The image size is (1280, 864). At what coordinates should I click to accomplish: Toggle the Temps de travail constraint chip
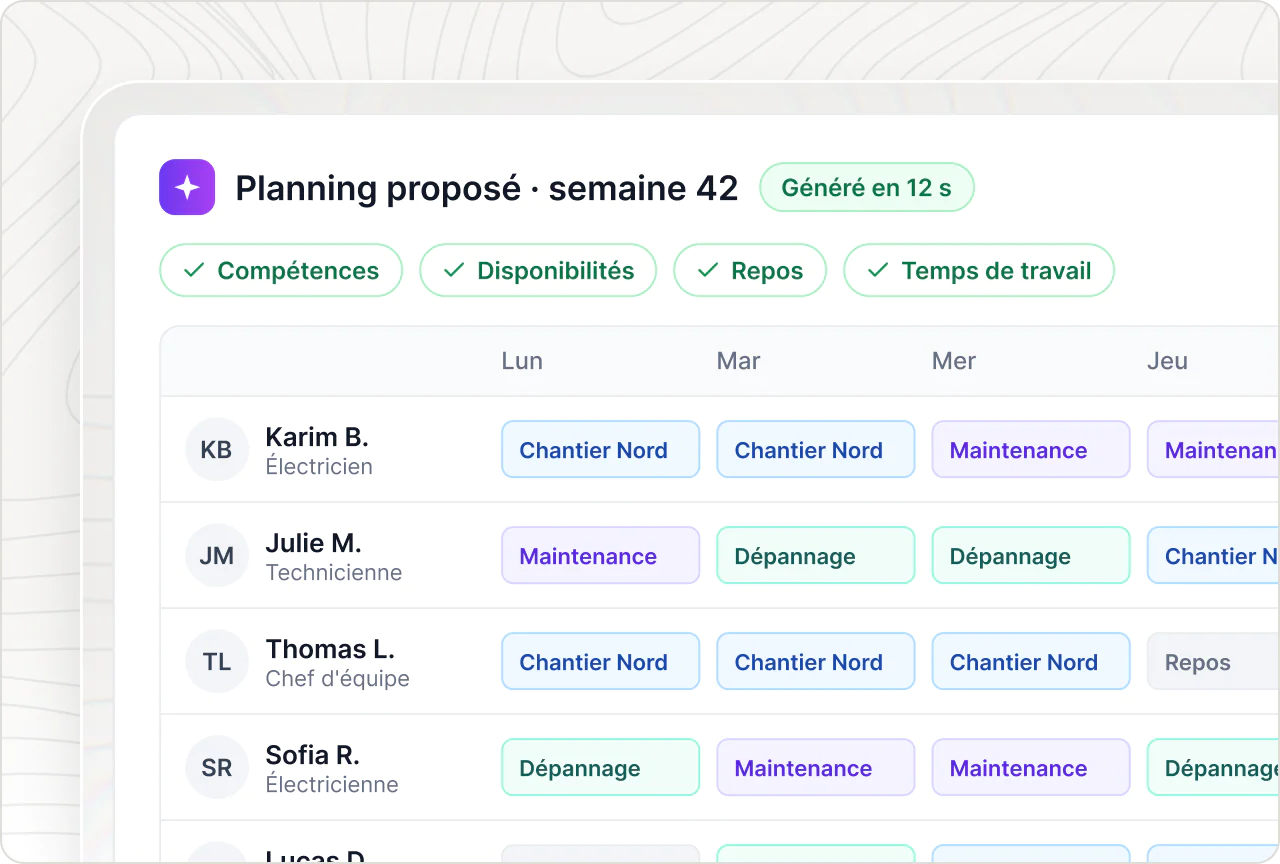(x=979, y=270)
